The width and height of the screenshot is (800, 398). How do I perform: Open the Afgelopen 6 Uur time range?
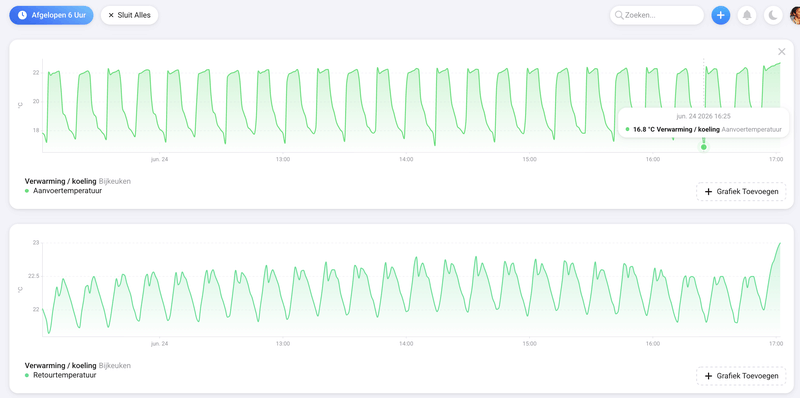click(51, 15)
